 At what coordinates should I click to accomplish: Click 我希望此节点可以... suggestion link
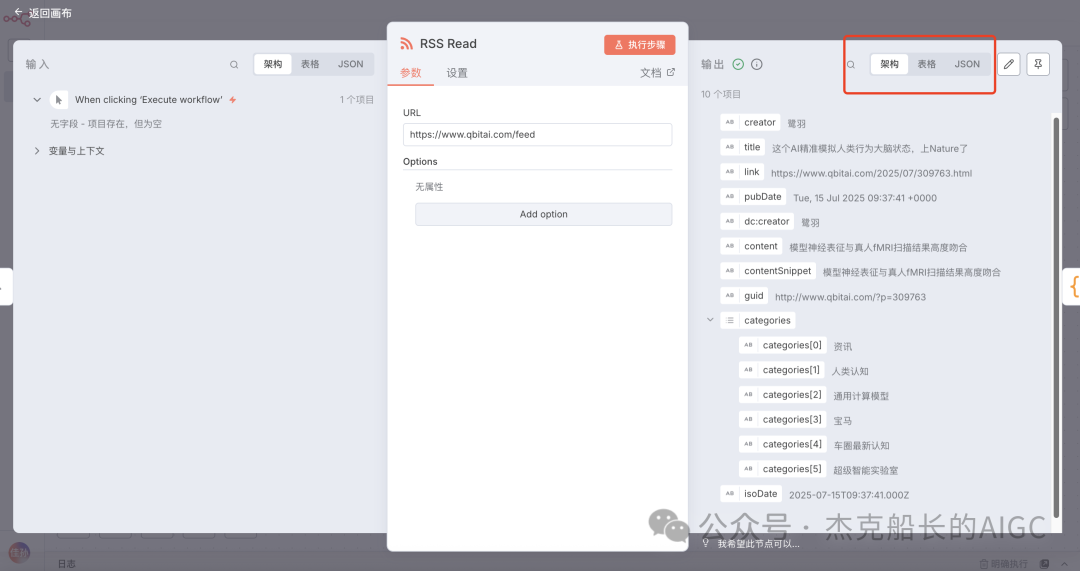(x=758, y=544)
